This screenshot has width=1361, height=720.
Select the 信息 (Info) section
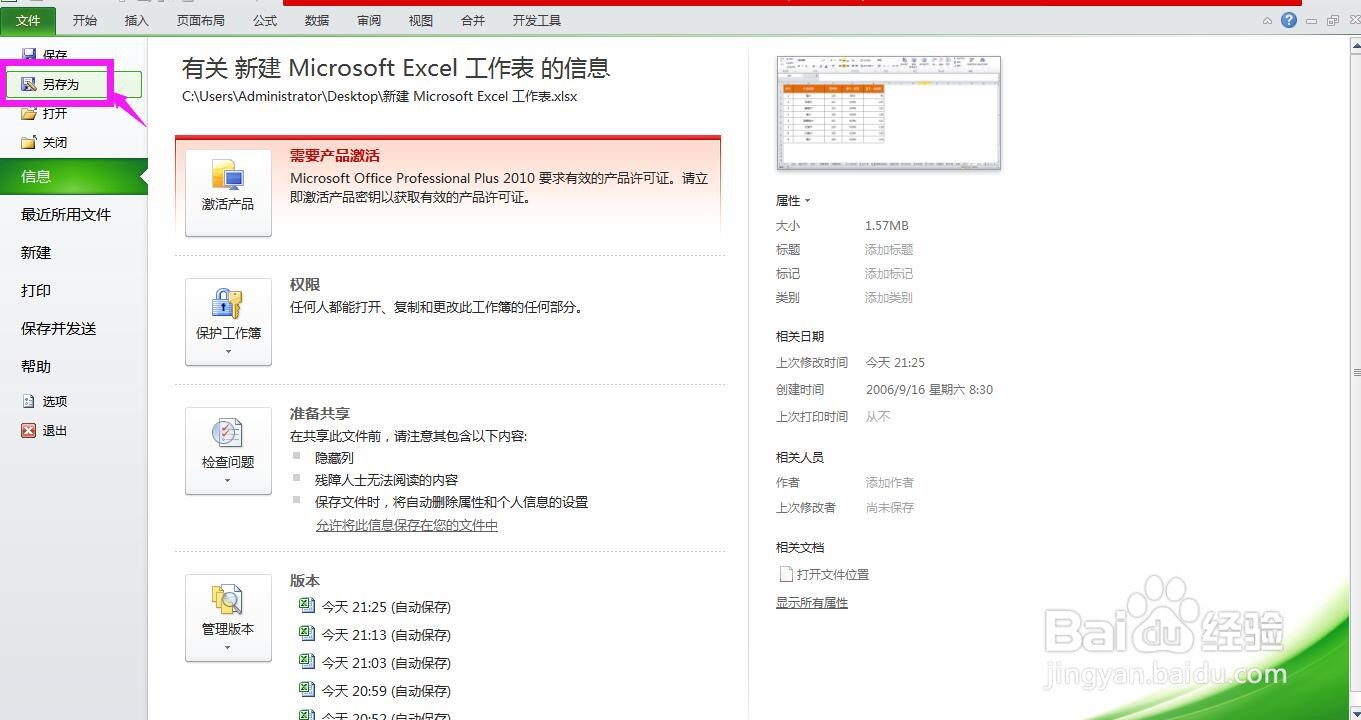(74, 176)
